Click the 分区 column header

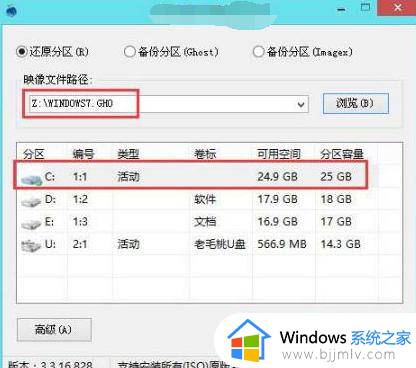(33, 154)
